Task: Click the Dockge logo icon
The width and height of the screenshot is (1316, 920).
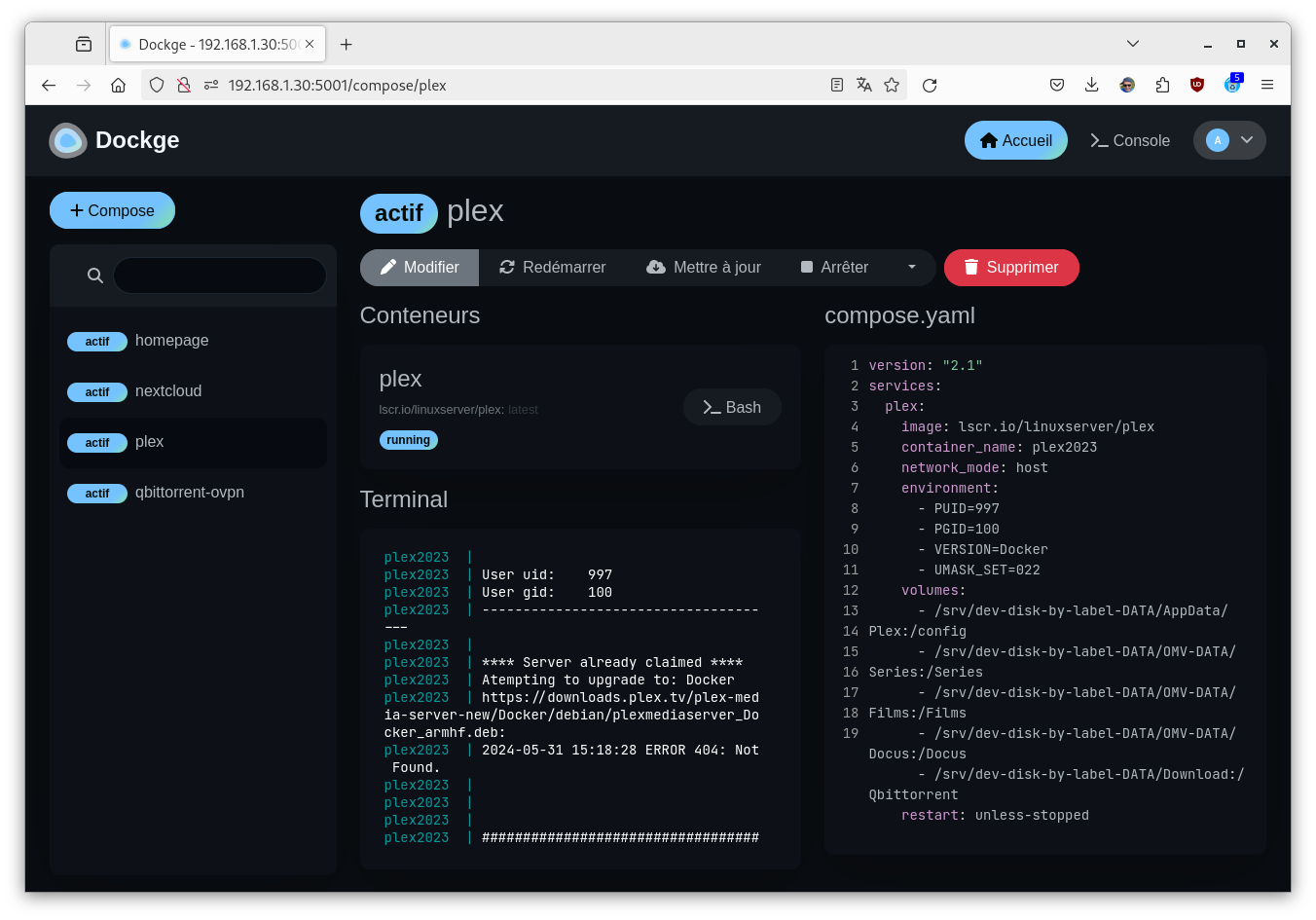Action: pos(68,140)
